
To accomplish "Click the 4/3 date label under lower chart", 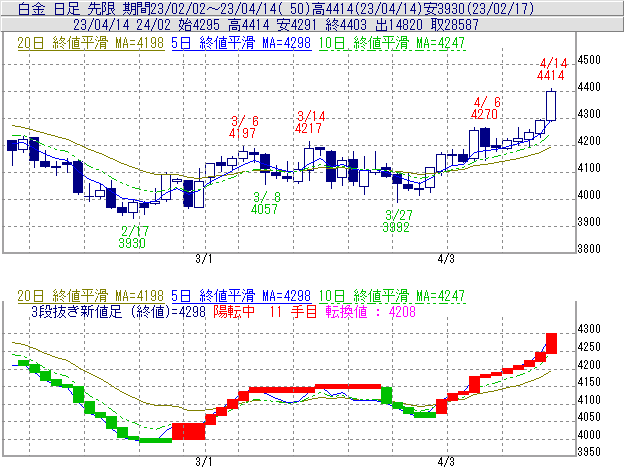I will [x=446, y=462].
